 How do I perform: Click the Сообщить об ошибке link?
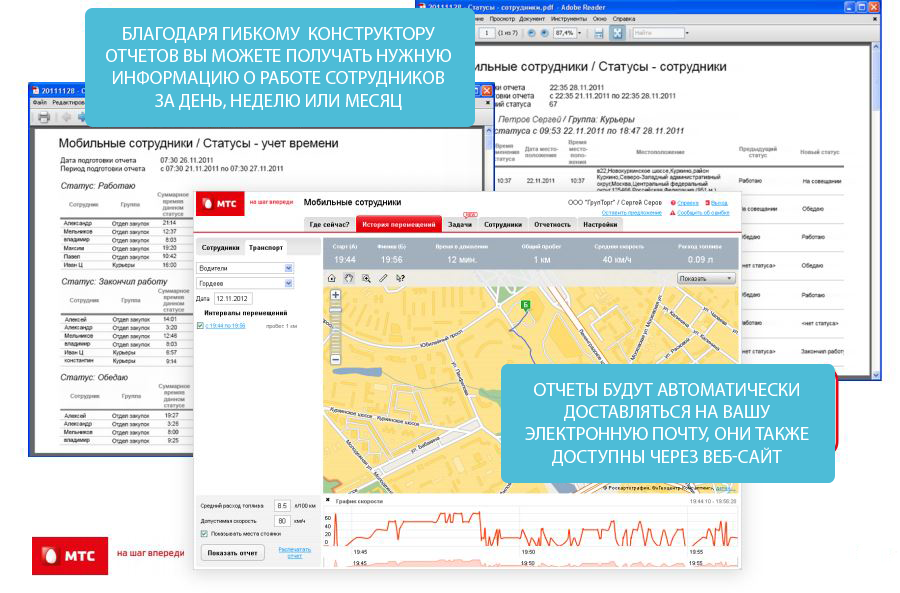pos(703,212)
